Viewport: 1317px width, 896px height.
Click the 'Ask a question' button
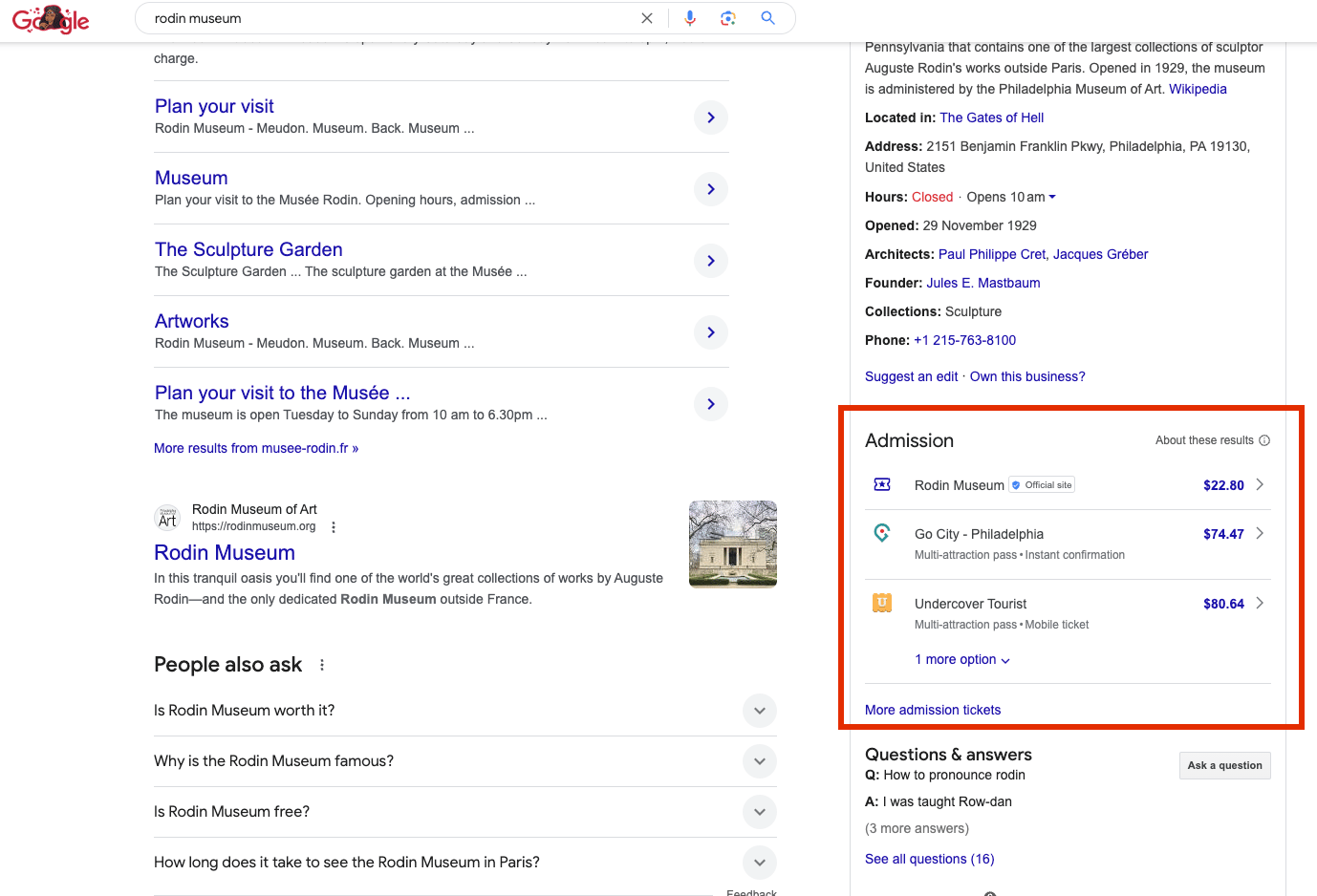[1224, 765]
